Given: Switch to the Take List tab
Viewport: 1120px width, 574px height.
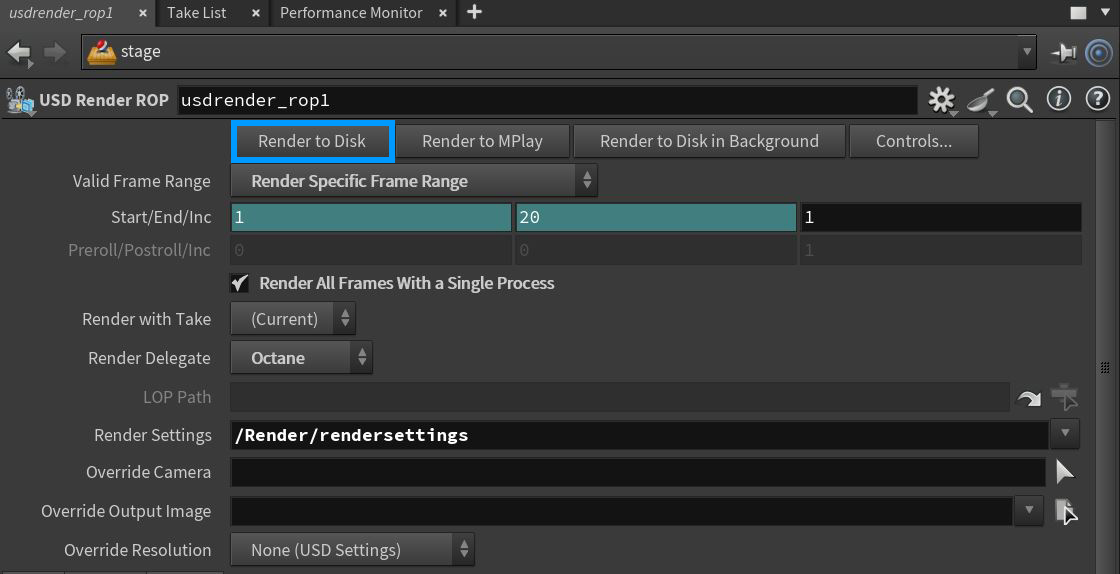Looking at the screenshot, I should point(196,13).
